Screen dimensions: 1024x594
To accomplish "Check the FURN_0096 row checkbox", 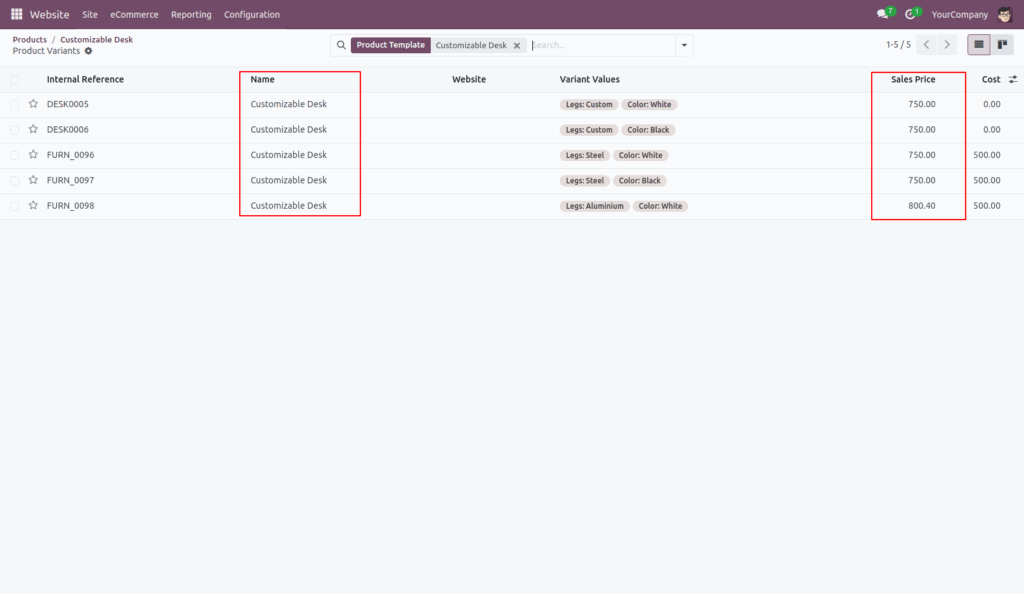I will coord(13,155).
